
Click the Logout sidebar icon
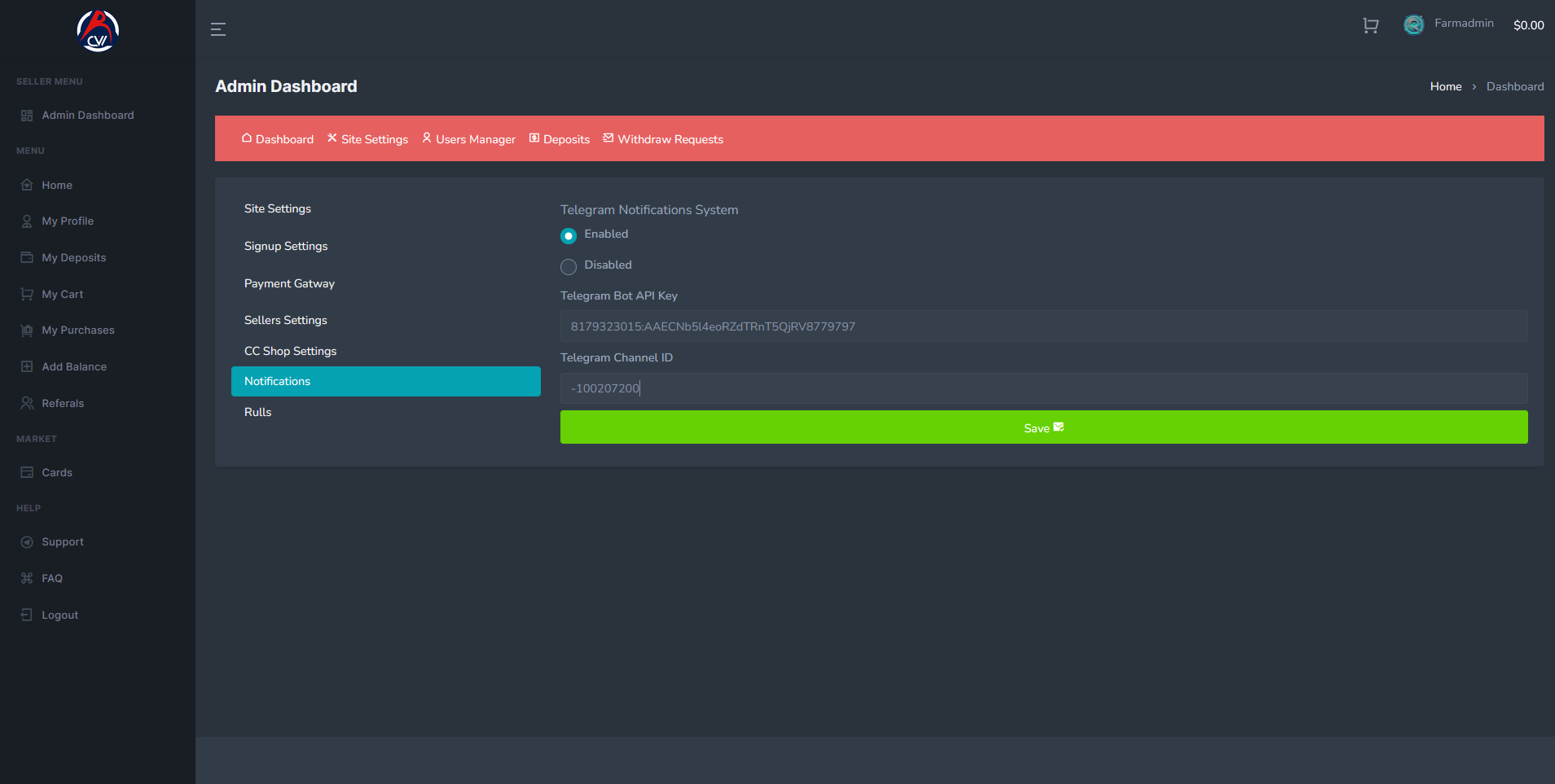coord(27,615)
